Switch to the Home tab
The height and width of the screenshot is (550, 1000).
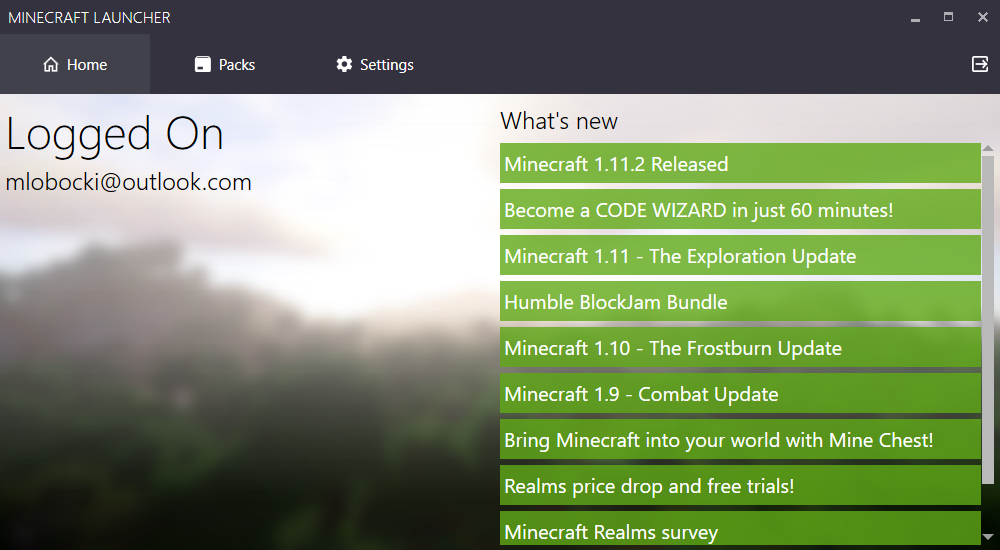[75, 64]
